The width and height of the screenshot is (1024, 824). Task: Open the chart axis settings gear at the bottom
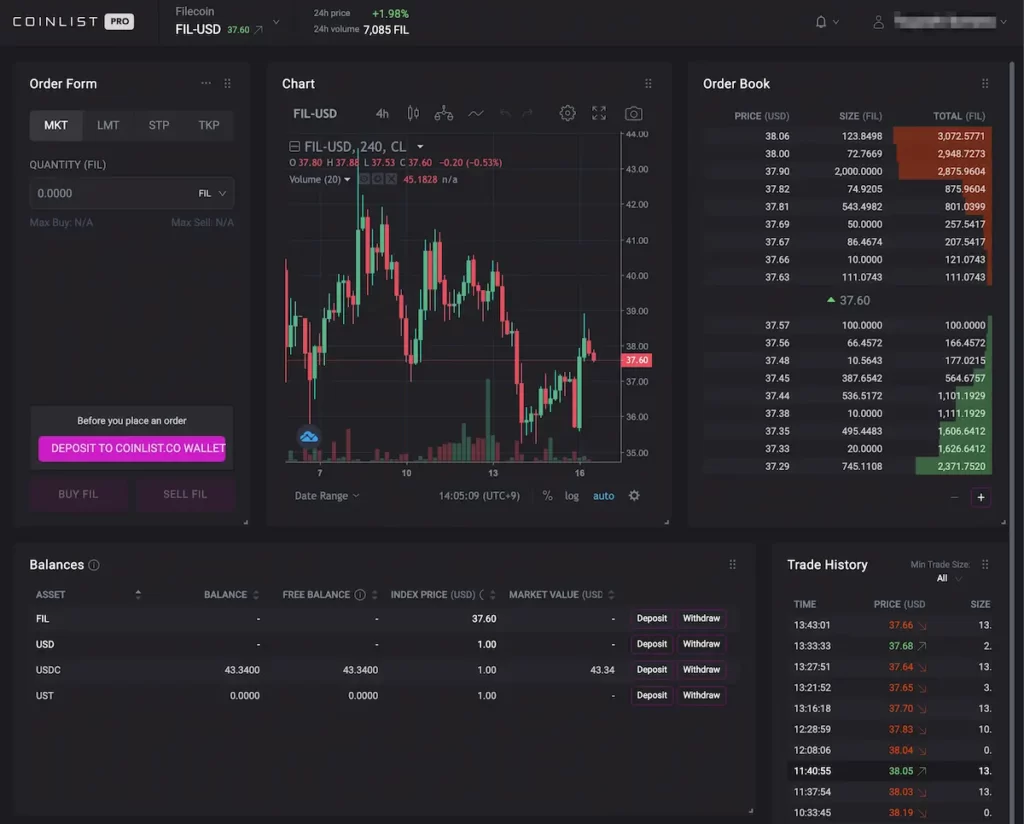point(634,496)
